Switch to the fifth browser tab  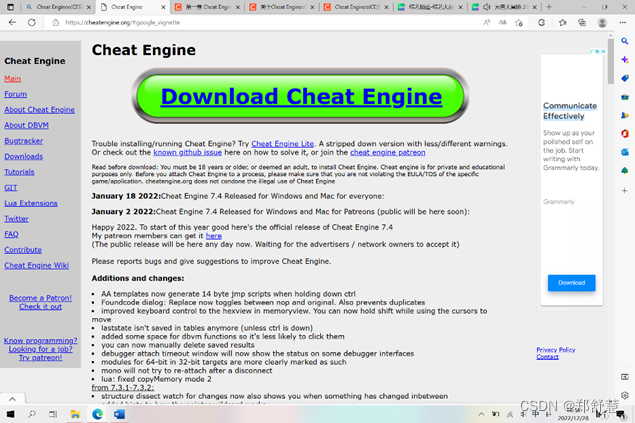click(356, 7)
